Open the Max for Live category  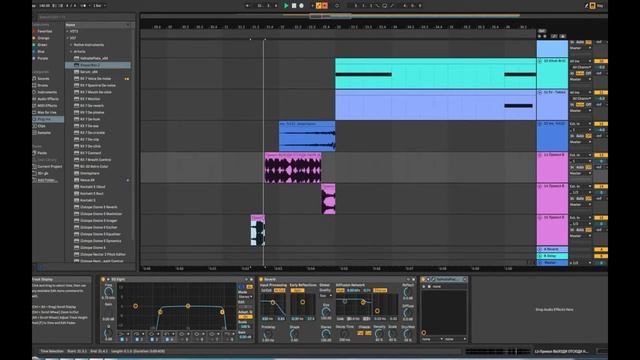(x=47, y=112)
